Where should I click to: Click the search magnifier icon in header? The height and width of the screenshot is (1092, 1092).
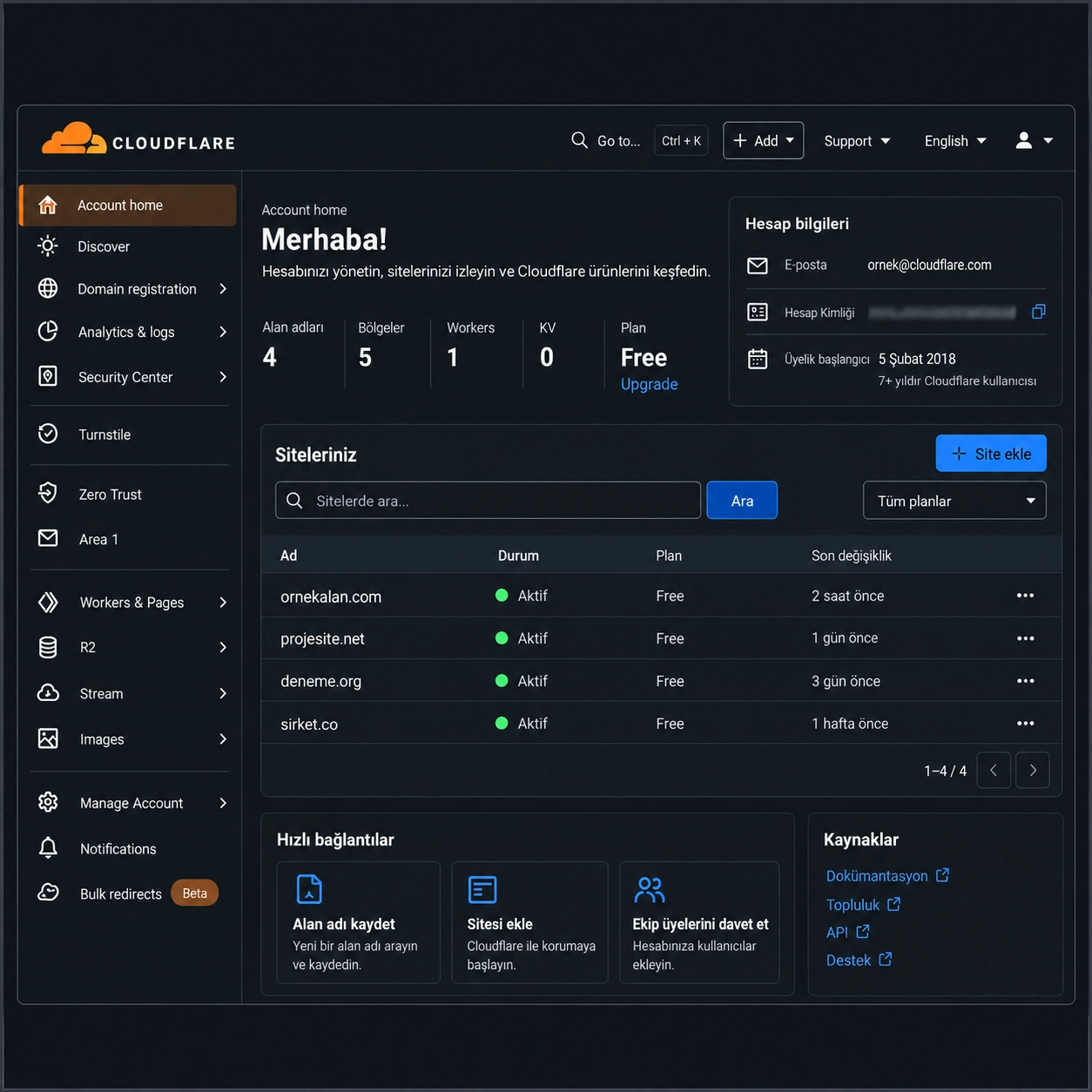(x=579, y=140)
